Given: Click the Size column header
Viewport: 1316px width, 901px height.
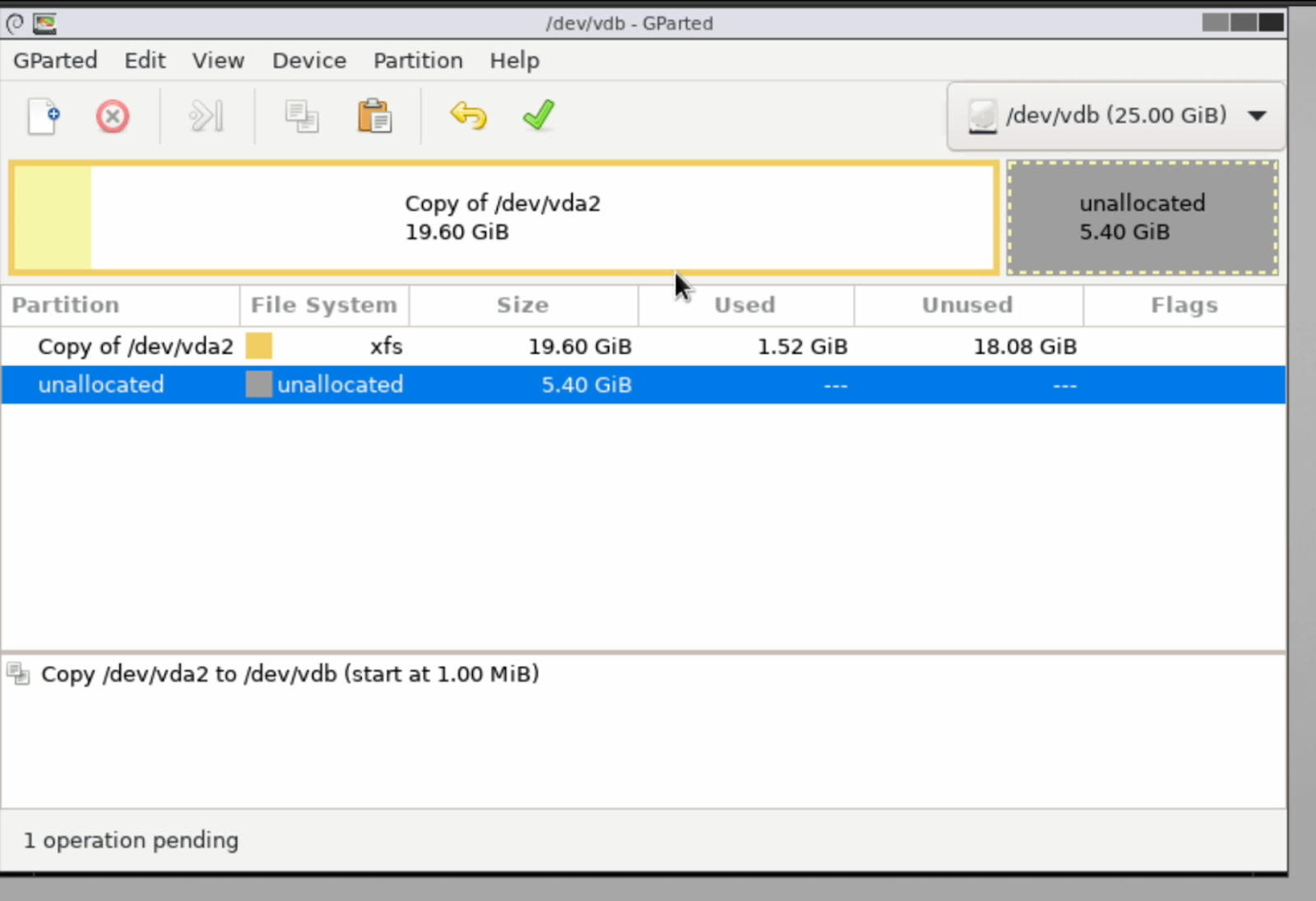Looking at the screenshot, I should point(523,305).
